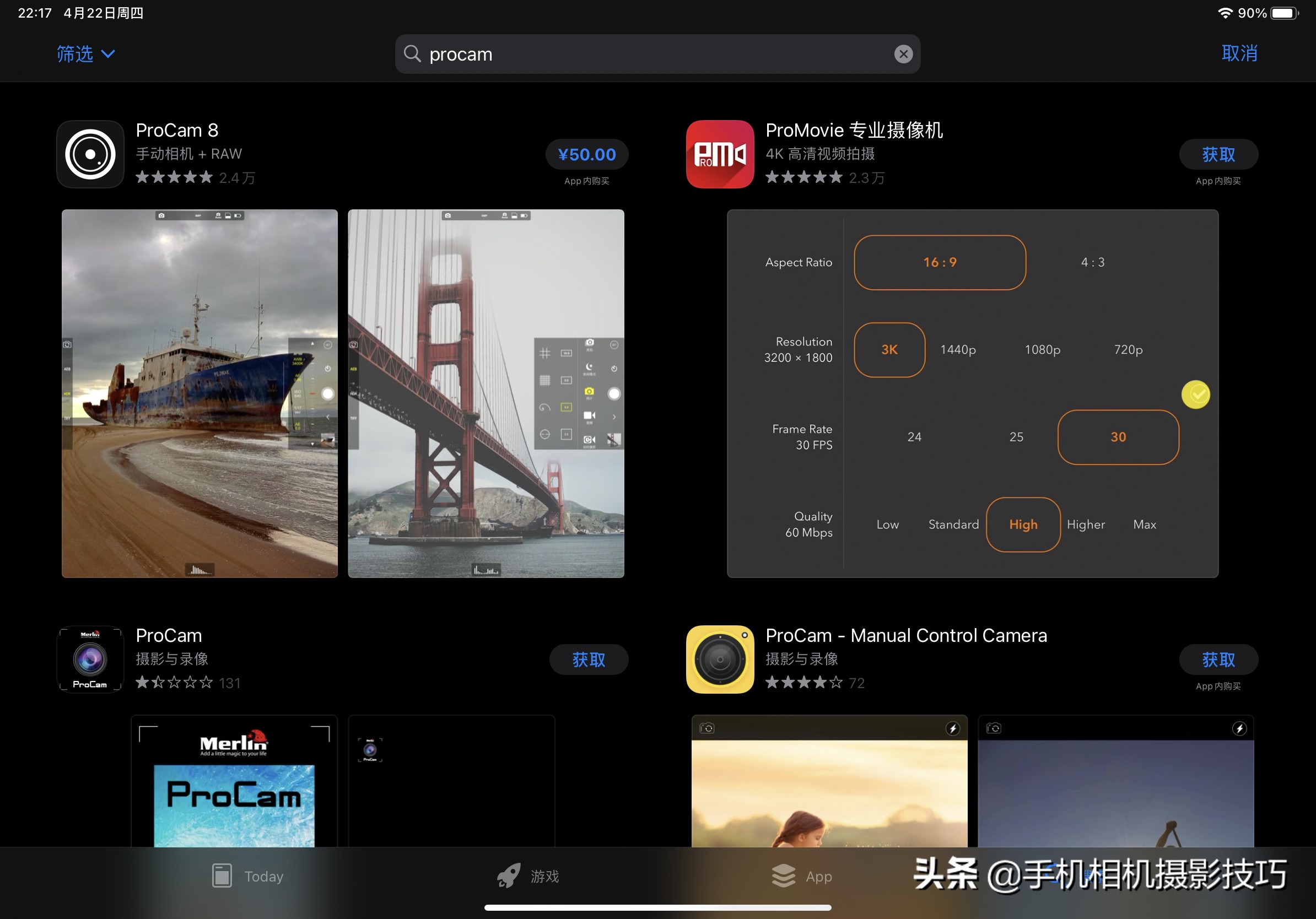This screenshot has width=1316, height=919.
Task: Tap the magnifying glass search icon
Action: [x=412, y=54]
